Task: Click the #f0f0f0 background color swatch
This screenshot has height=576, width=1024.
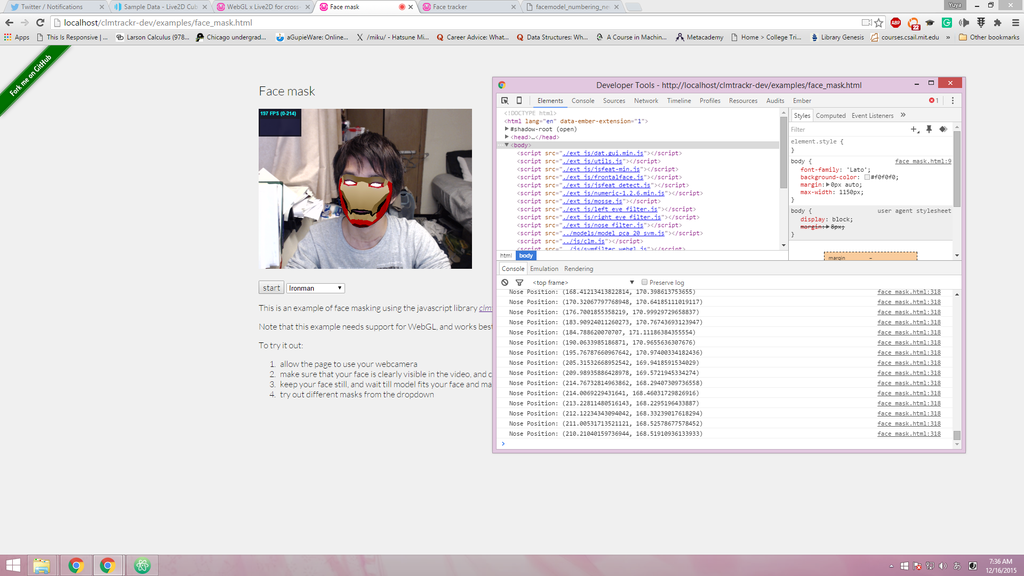Action: [x=867, y=177]
